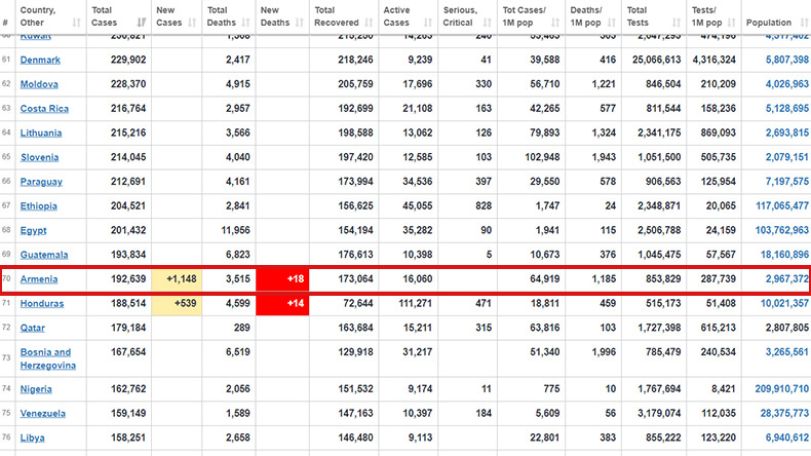This screenshot has width=811, height=456.
Task: Open Ethiopia population figure link
Action: coord(782,206)
